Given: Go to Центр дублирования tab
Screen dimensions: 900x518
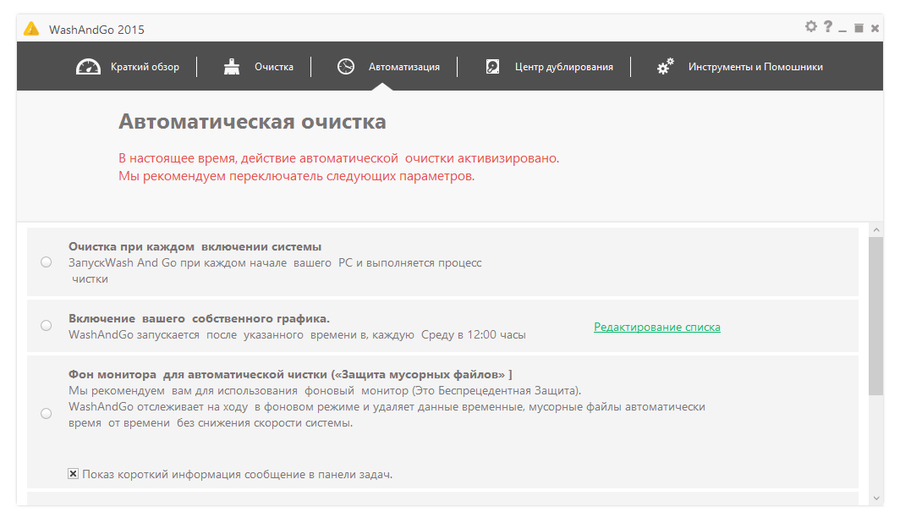Looking at the screenshot, I should coord(564,67).
